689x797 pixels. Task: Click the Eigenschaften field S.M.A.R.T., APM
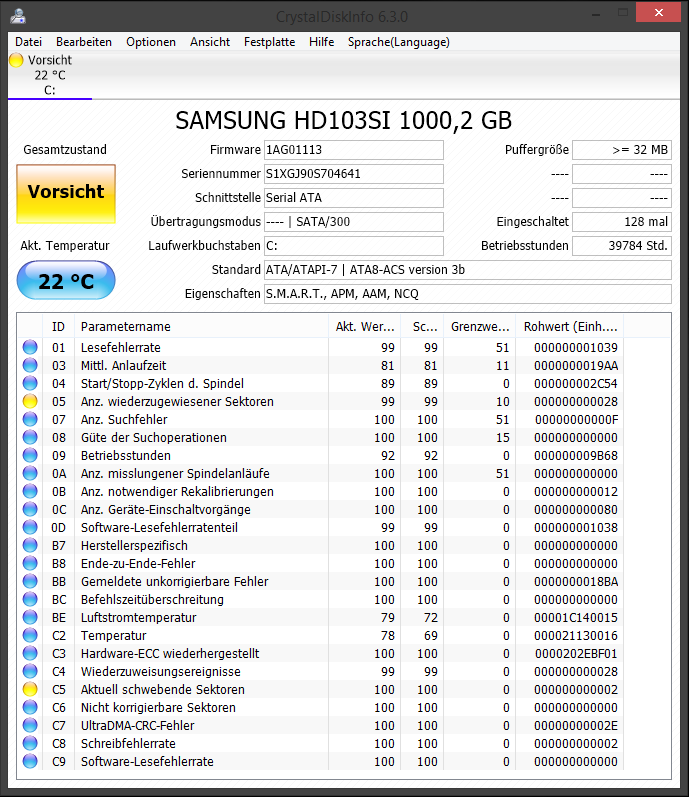(468, 294)
